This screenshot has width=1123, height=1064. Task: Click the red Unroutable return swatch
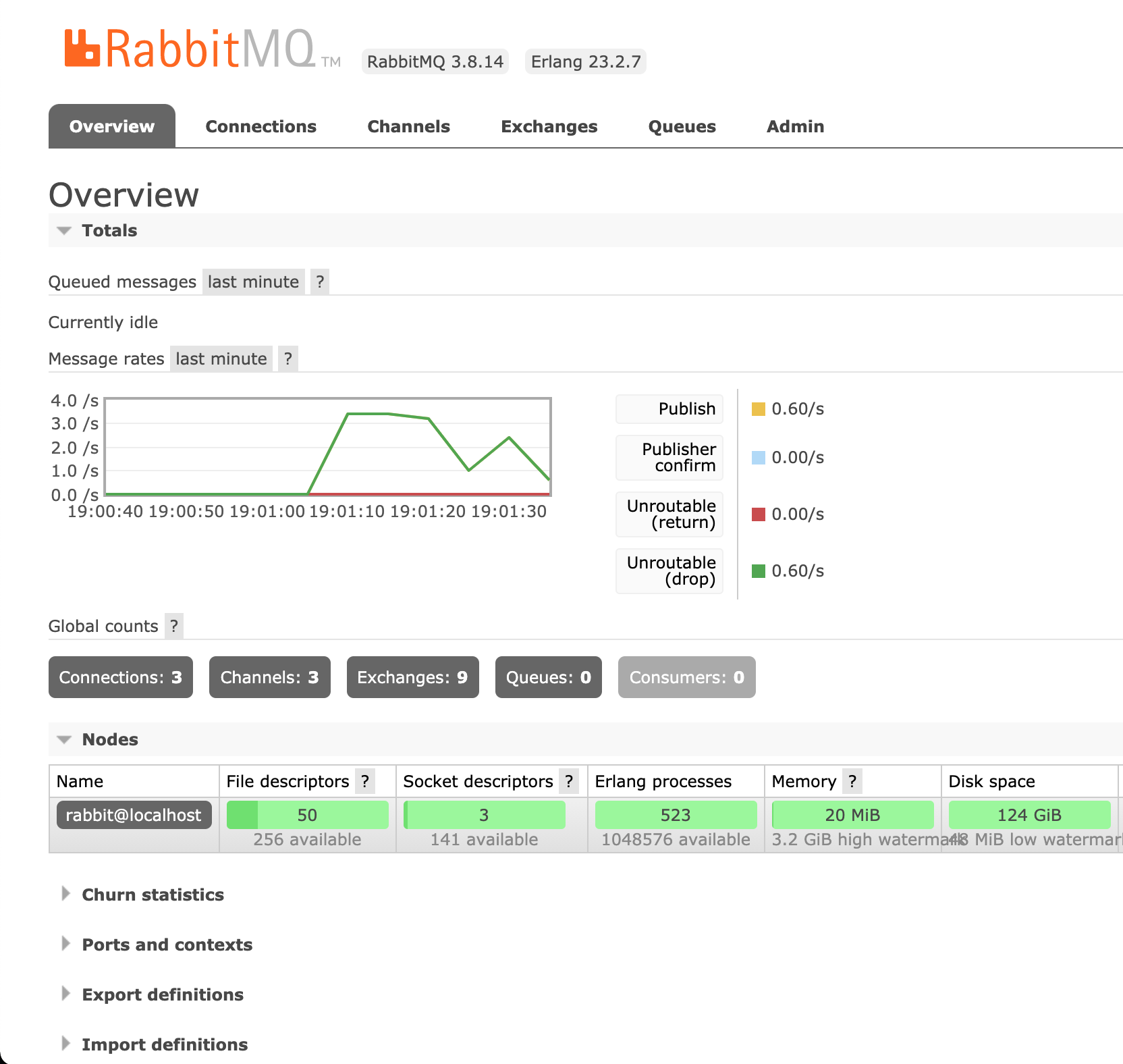click(759, 514)
